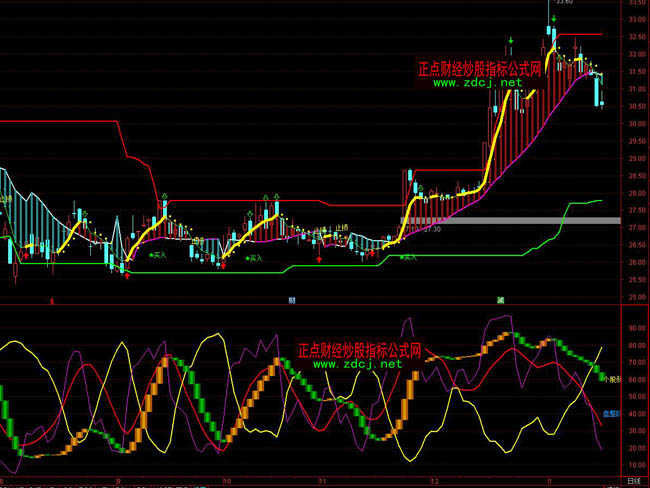This screenshot has height=488, width=650.
Task: Click the 止损 stop-loss label on chart
Action: (x=341, y=228)
